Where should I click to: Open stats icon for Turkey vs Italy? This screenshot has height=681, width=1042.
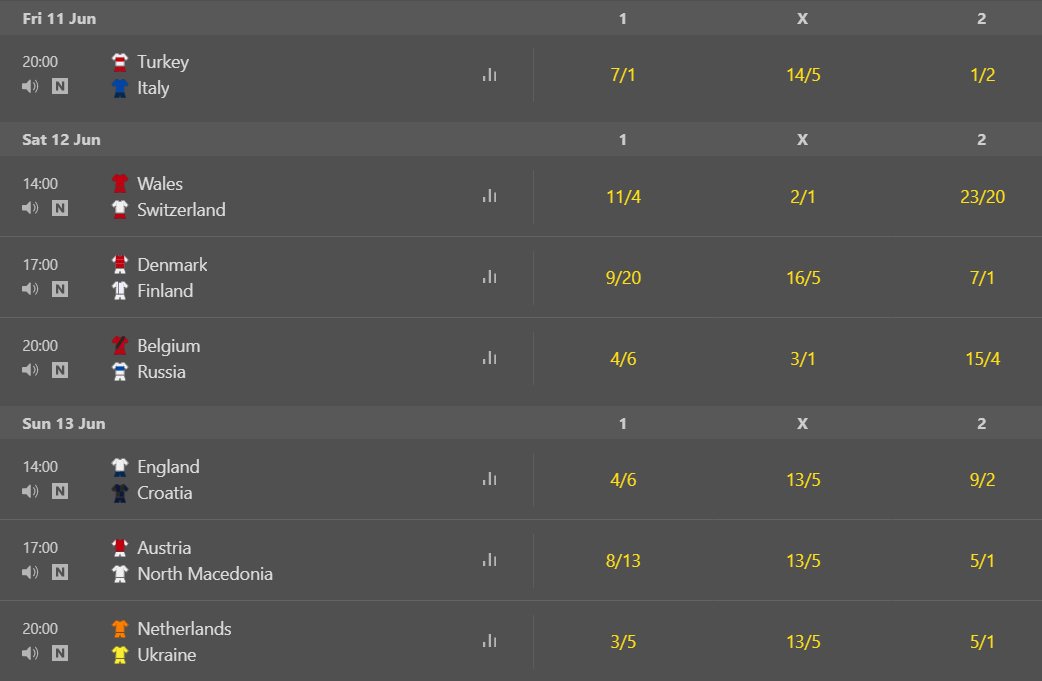point(489,75)
